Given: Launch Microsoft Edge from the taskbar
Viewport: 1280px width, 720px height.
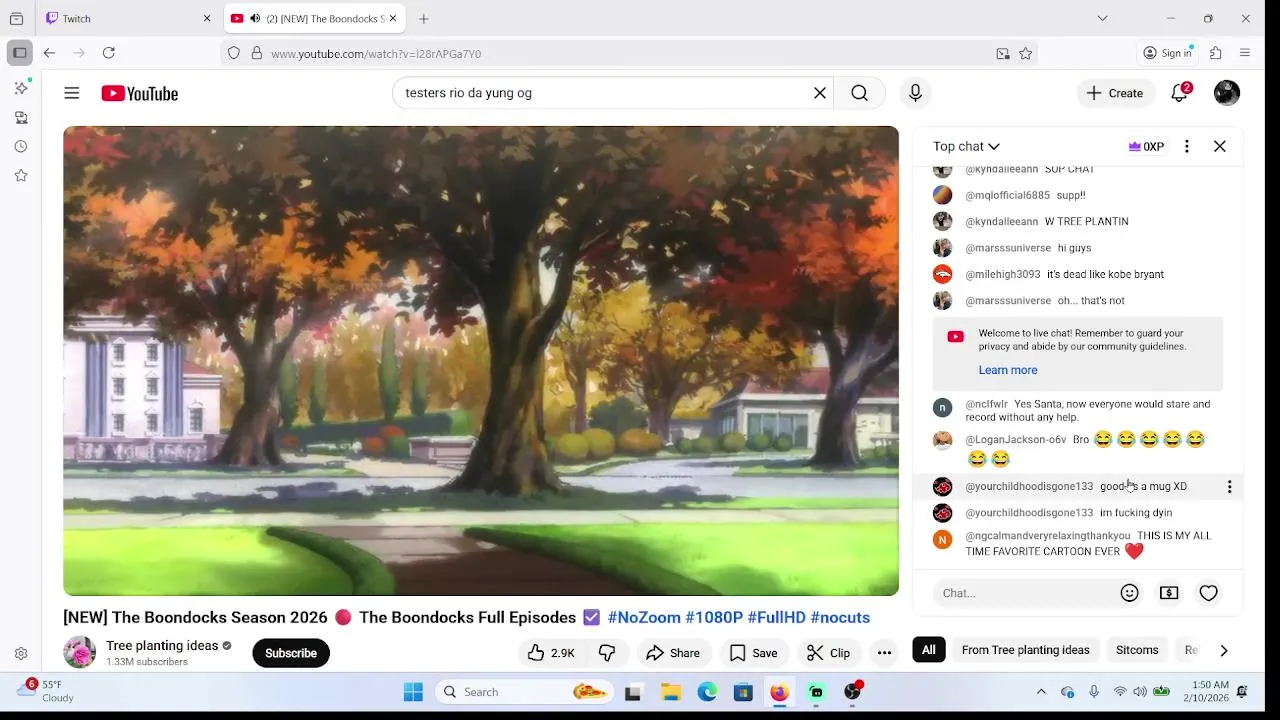Looking at the screenshot, I should 707,692.
